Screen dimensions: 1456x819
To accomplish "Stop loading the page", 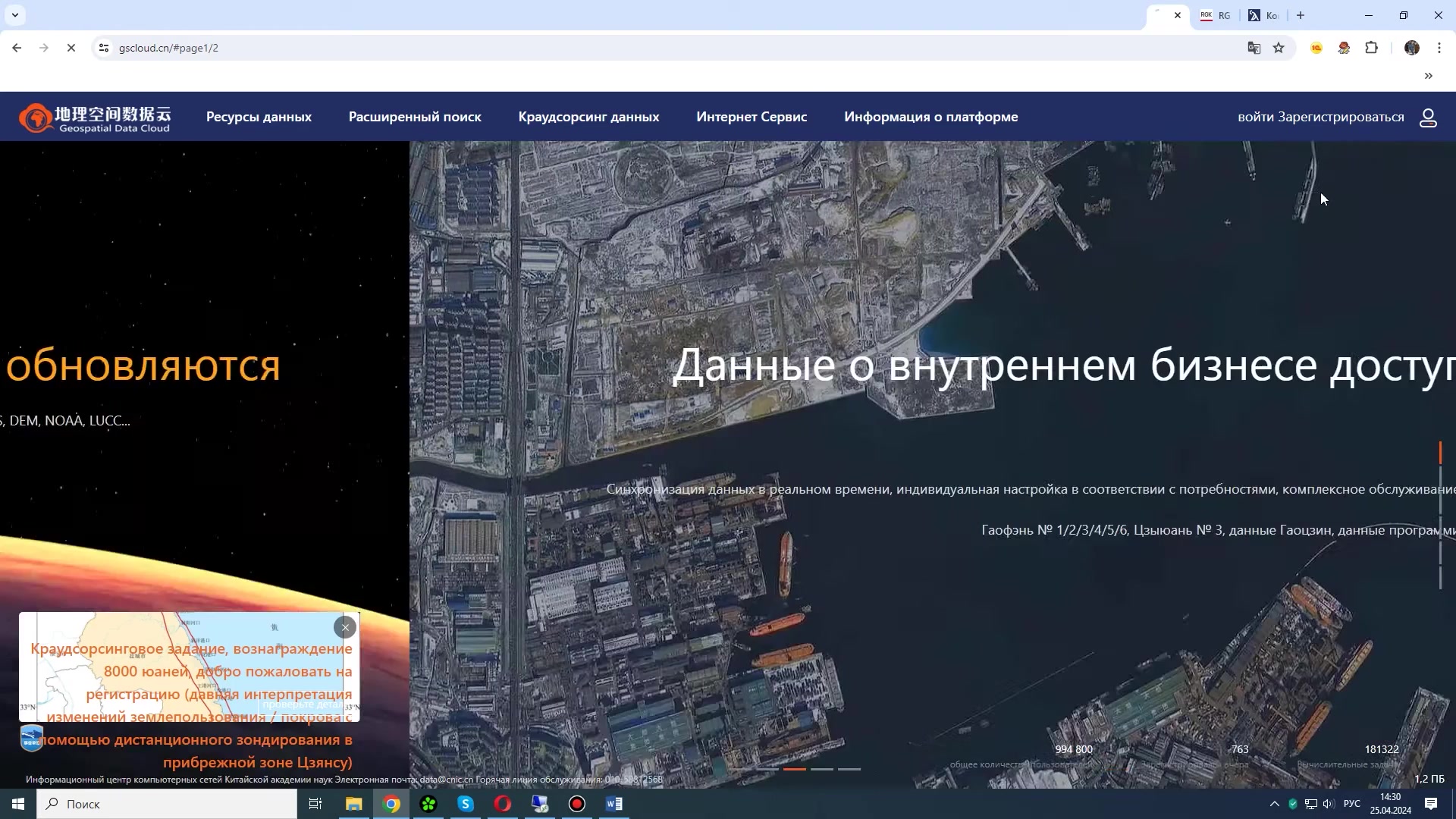I will [71, 48].
